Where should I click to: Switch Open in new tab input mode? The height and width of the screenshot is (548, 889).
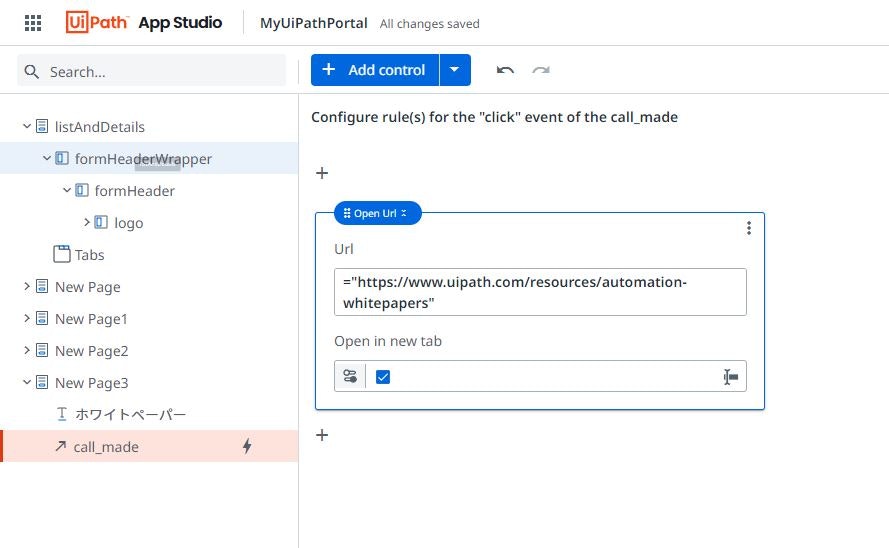pos(350,376)
